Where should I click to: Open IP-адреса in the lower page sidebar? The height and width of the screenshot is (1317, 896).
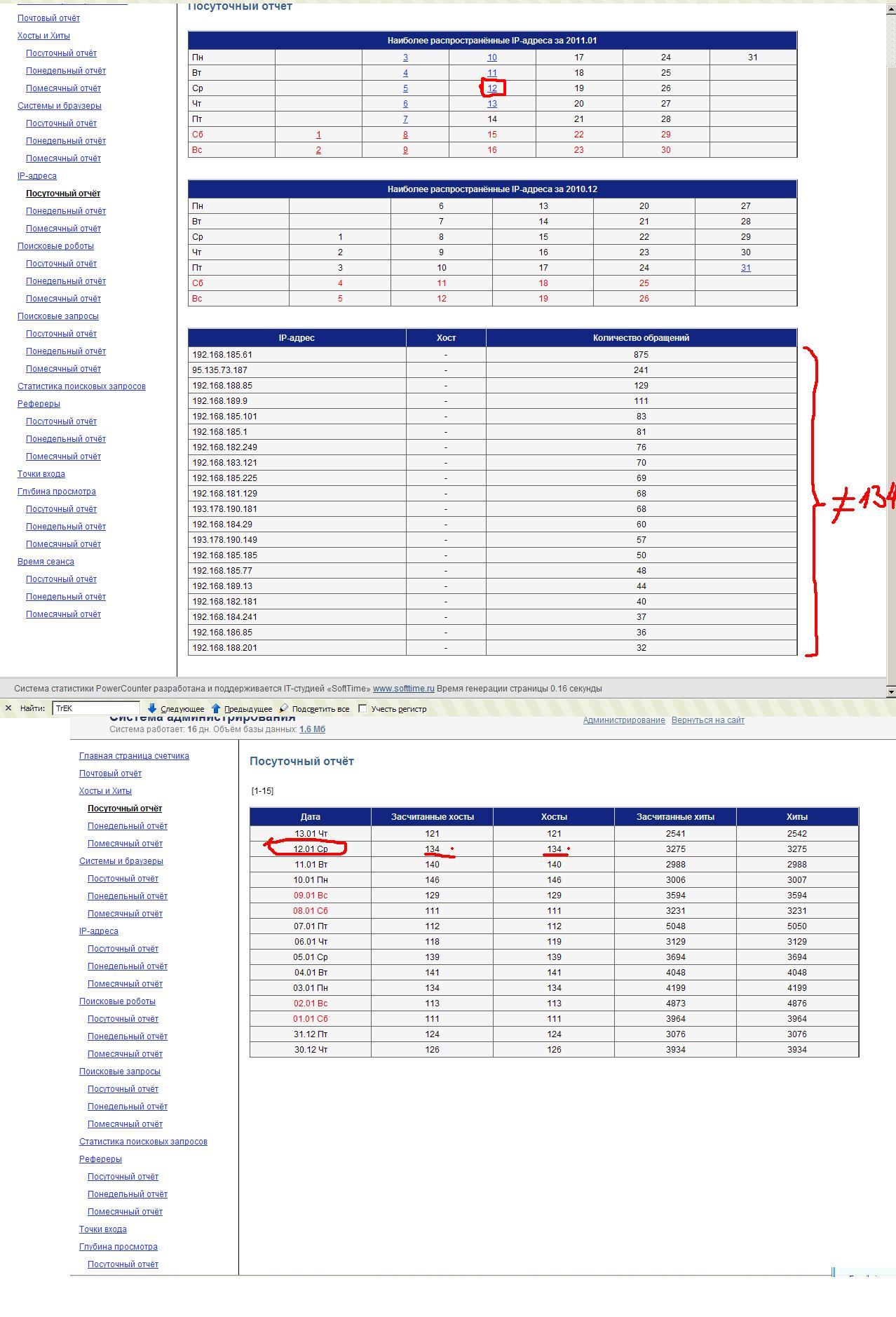point(99,931)
